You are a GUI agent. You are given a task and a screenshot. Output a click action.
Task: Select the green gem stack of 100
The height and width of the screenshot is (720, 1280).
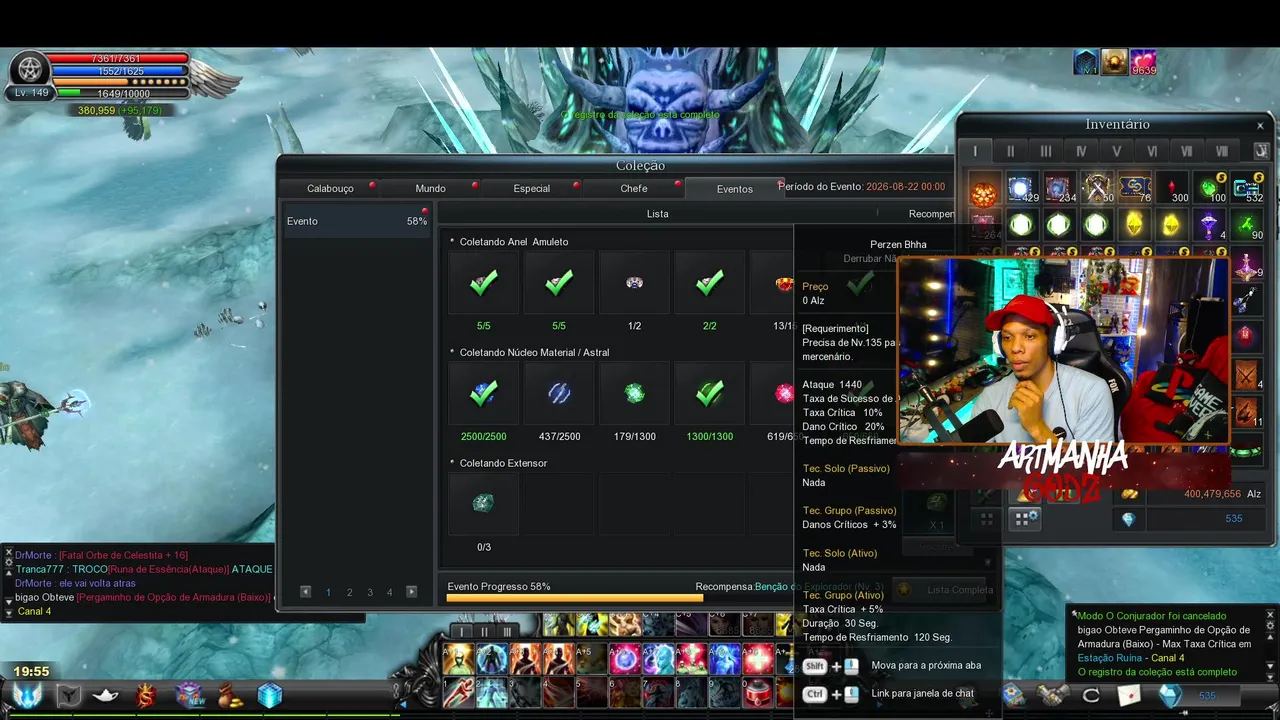(1210, 189)
